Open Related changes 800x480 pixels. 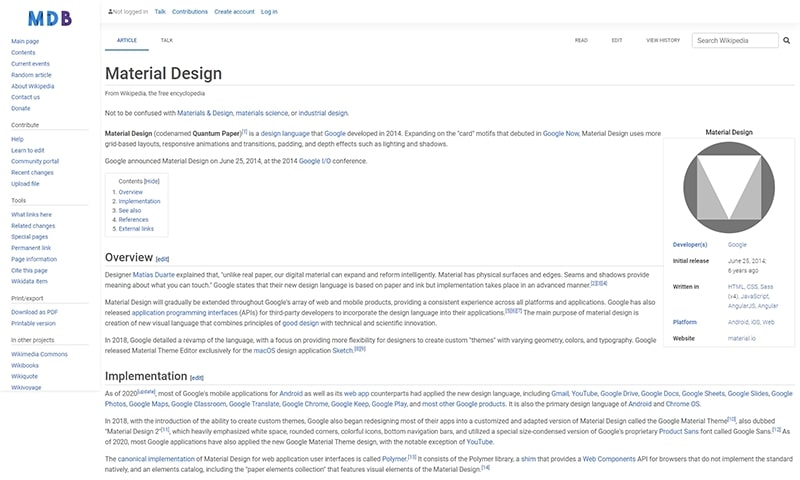tap(33, 226)
